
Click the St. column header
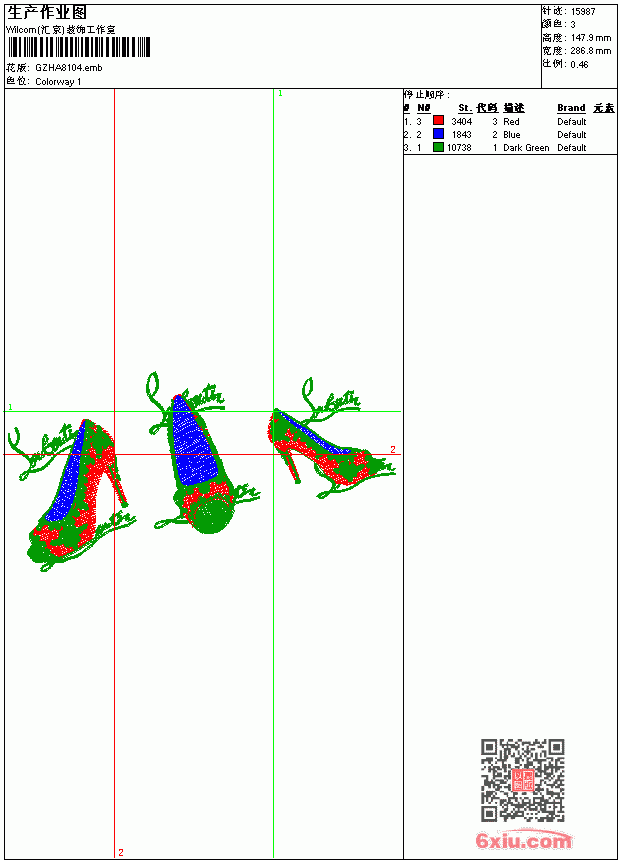click(x=465, y=108)
